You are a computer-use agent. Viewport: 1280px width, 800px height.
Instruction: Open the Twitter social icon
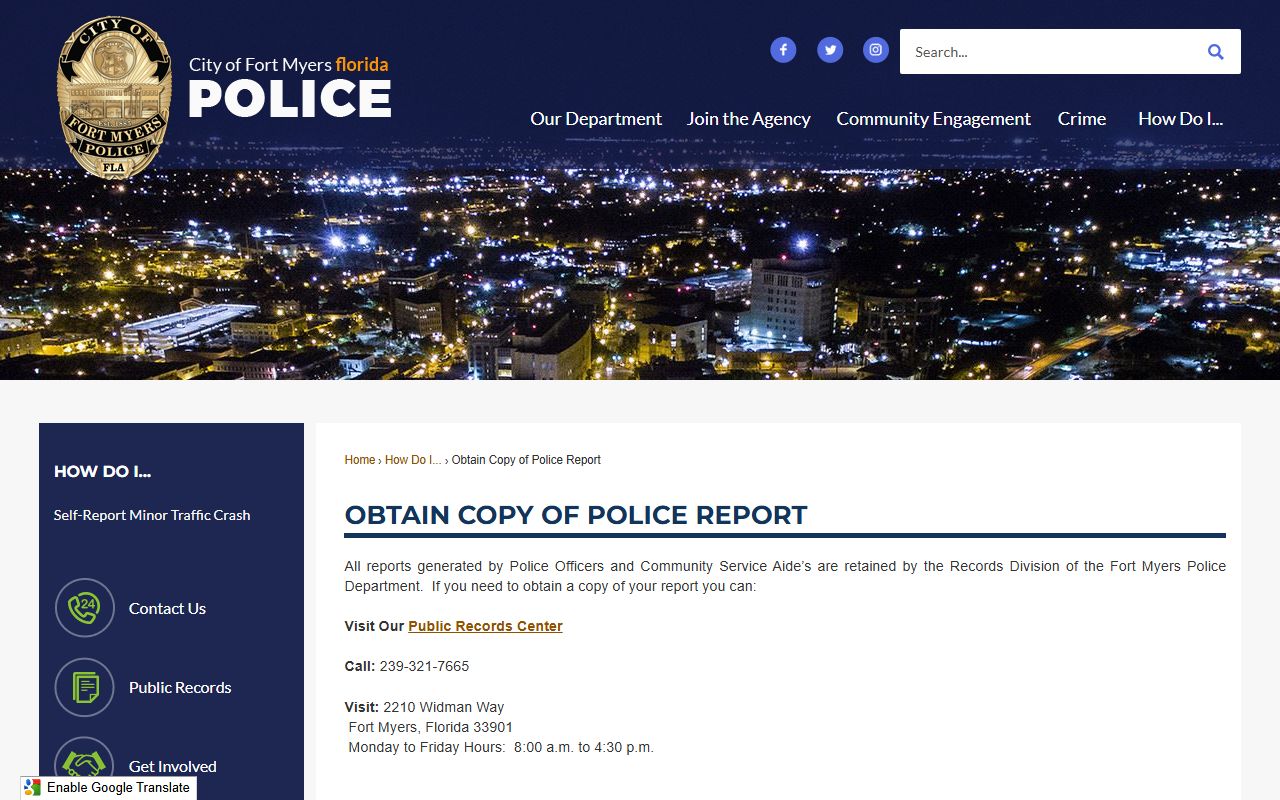click(x=830, y=50)
